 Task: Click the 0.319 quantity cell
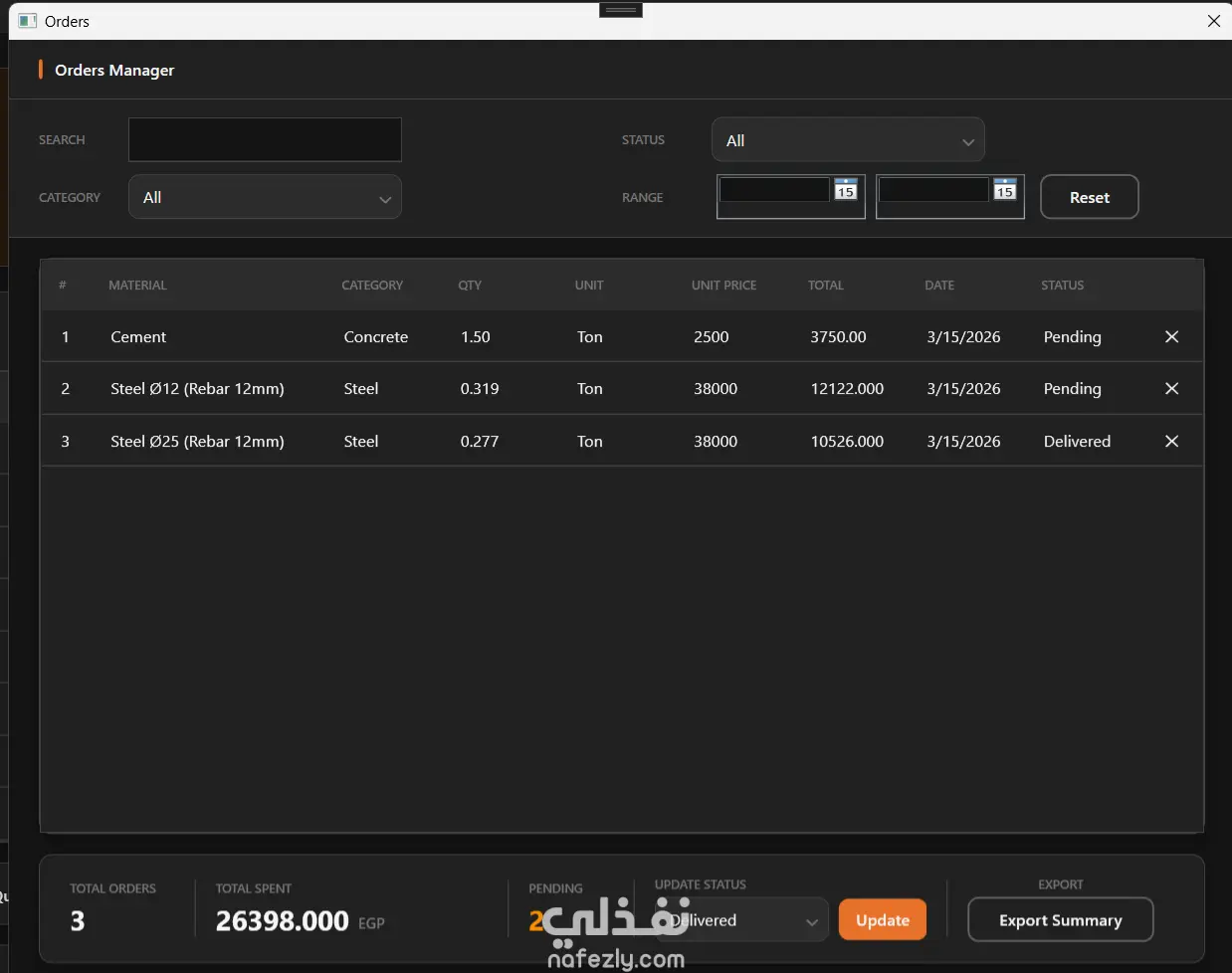(480, 389)
